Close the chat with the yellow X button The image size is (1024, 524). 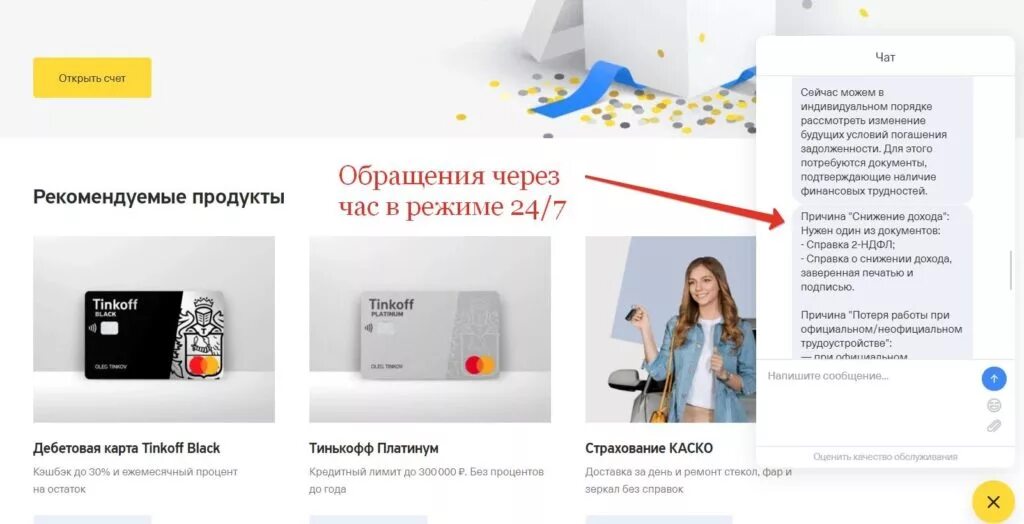[x=993, y=502]
